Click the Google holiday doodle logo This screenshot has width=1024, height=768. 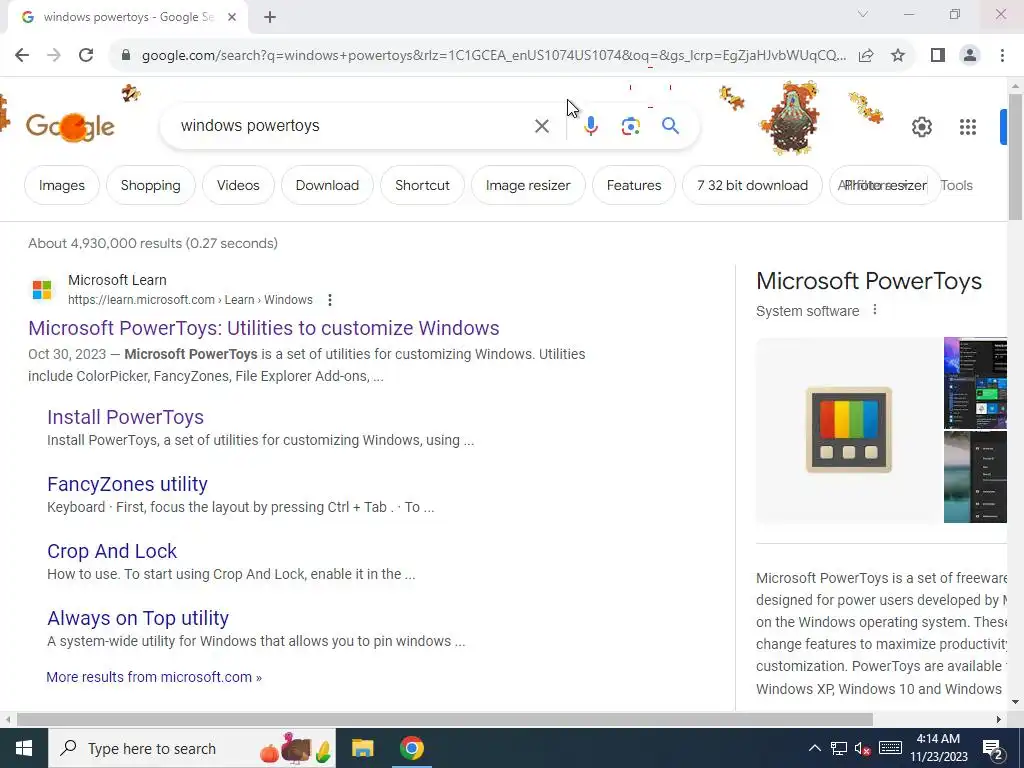pyautogui.click(x=70, y=126)
